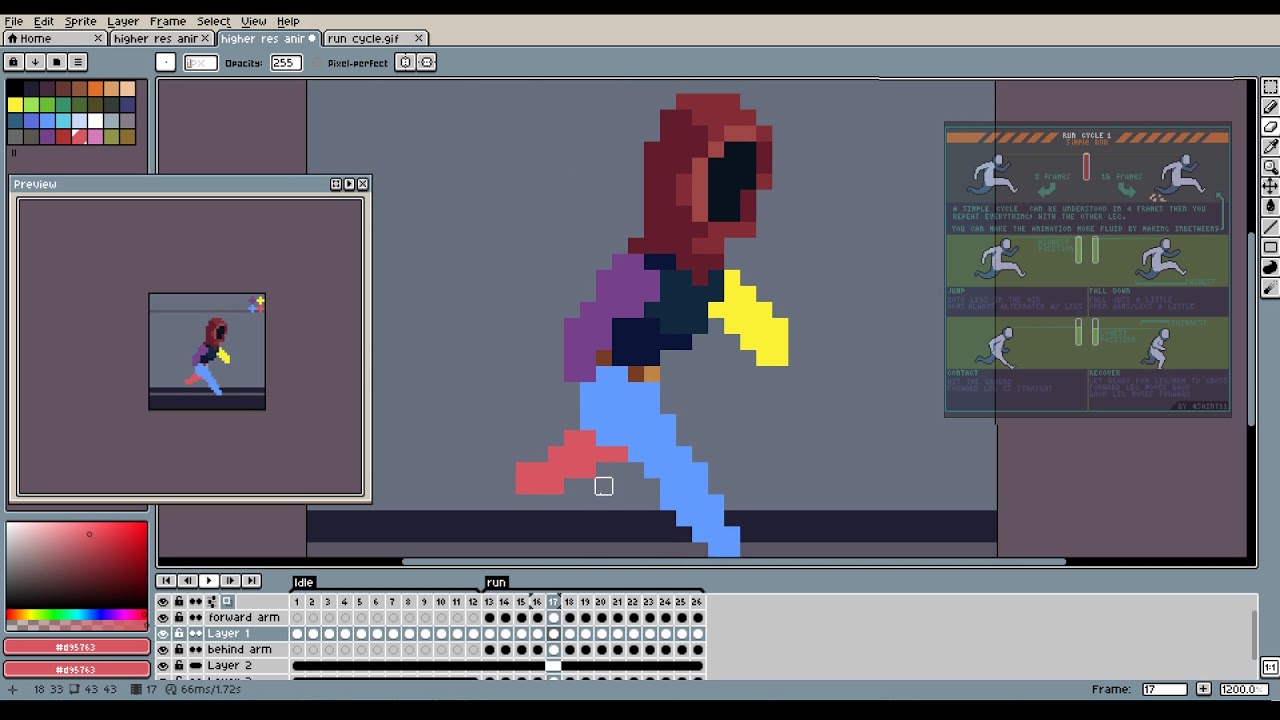Image resolution: width=1280 pixels, height=720 pixels.
Task: Select the Zoom magnifier tool
Action: tap(1270, 167)
